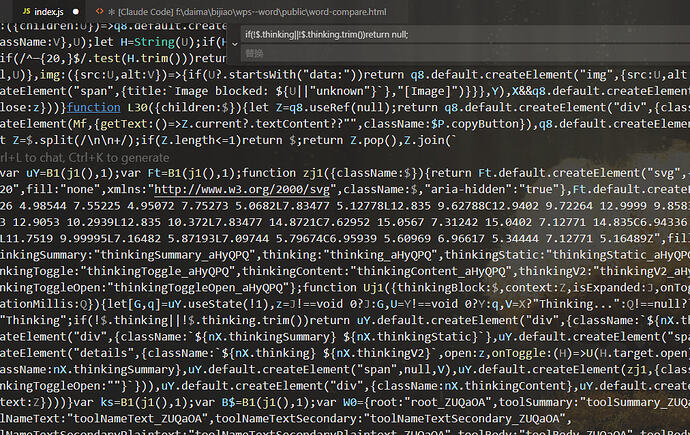Click 'thinkingContent_aHyQPQ' string in the code
The width and height of the screenshot is (690, 435).
pyautogui.click(x=431, y=271)
